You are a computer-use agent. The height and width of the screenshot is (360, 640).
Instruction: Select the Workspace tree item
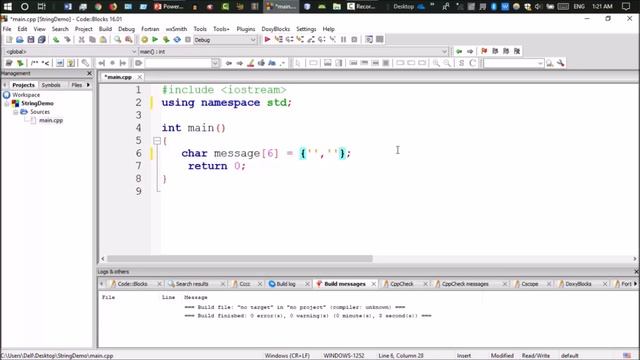click(x=26, y=95)
